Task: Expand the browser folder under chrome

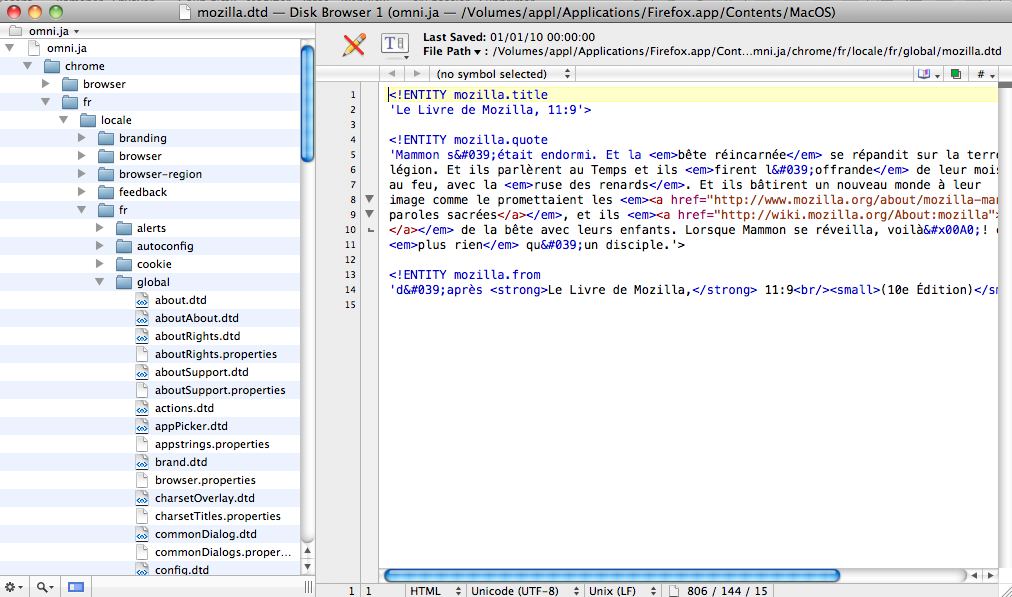Action: 46,84
